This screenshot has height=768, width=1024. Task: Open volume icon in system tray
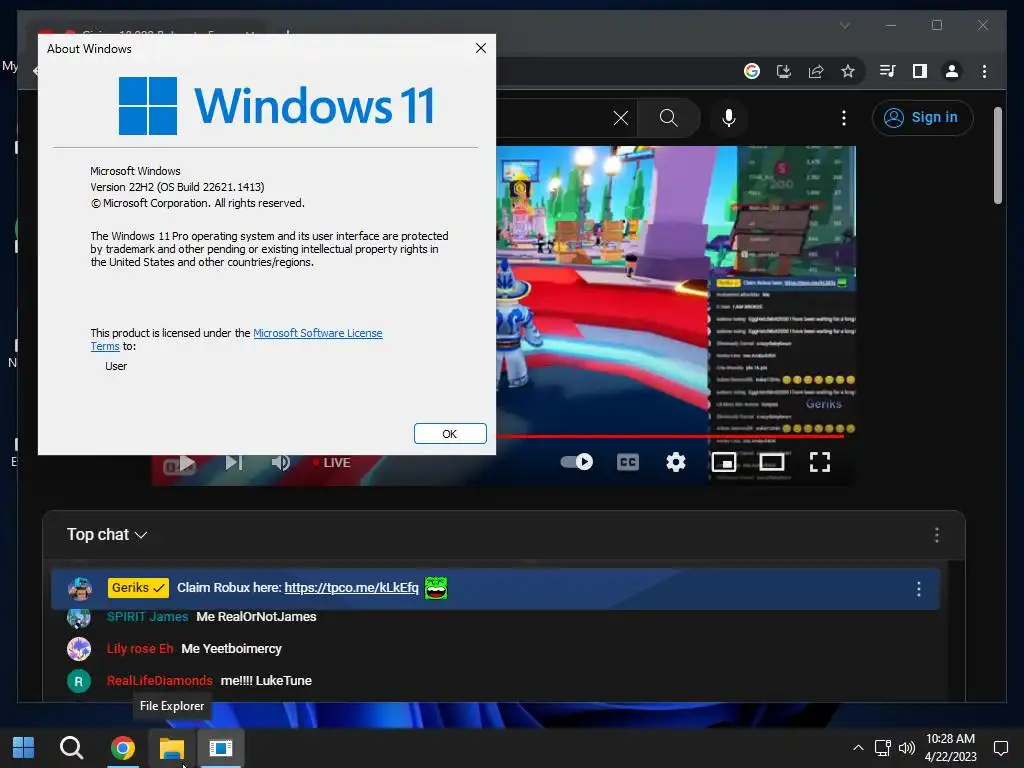906,748
